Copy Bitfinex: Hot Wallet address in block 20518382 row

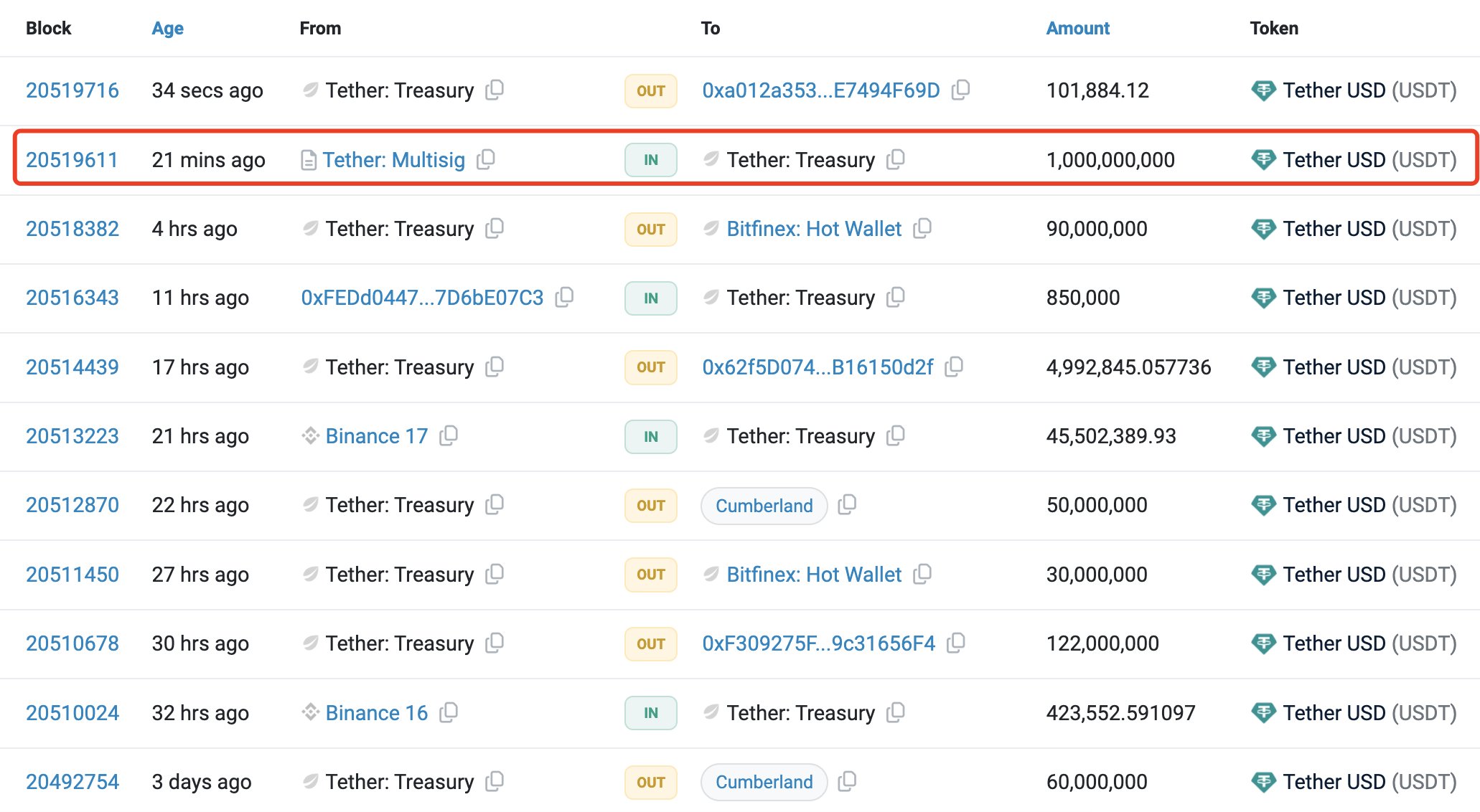point(922,228)
